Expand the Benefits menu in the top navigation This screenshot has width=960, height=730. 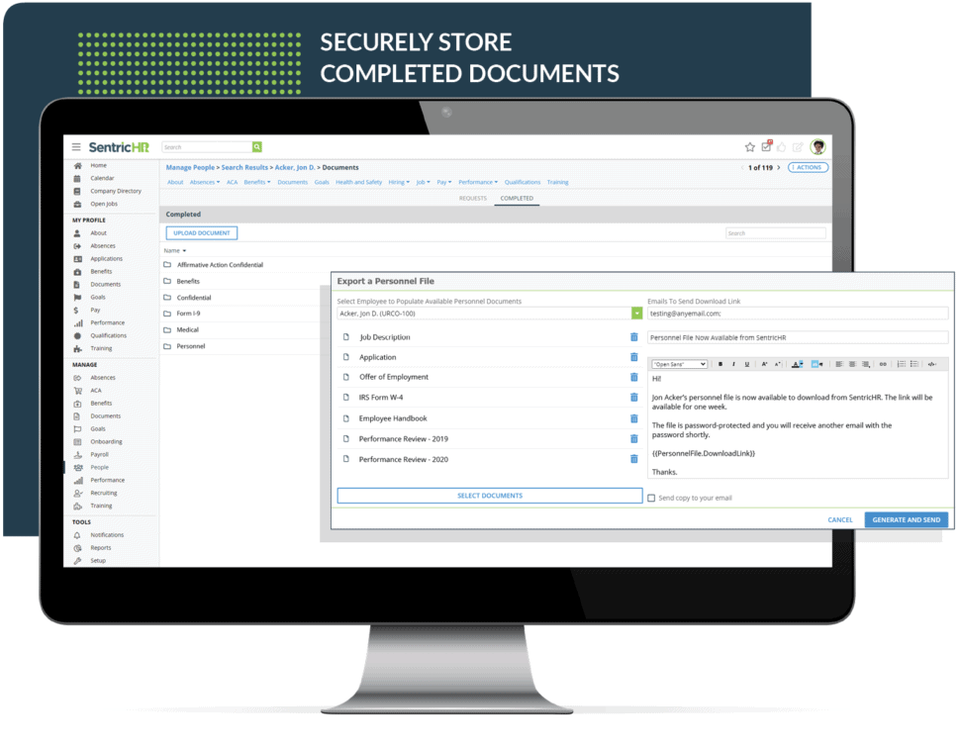(257, 182)
